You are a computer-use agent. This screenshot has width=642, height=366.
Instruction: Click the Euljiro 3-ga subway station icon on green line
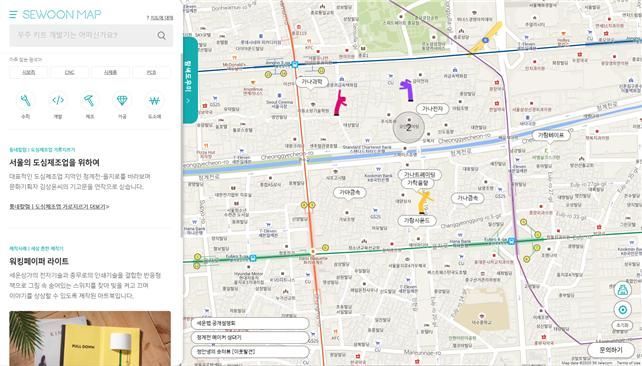[253, 258]
